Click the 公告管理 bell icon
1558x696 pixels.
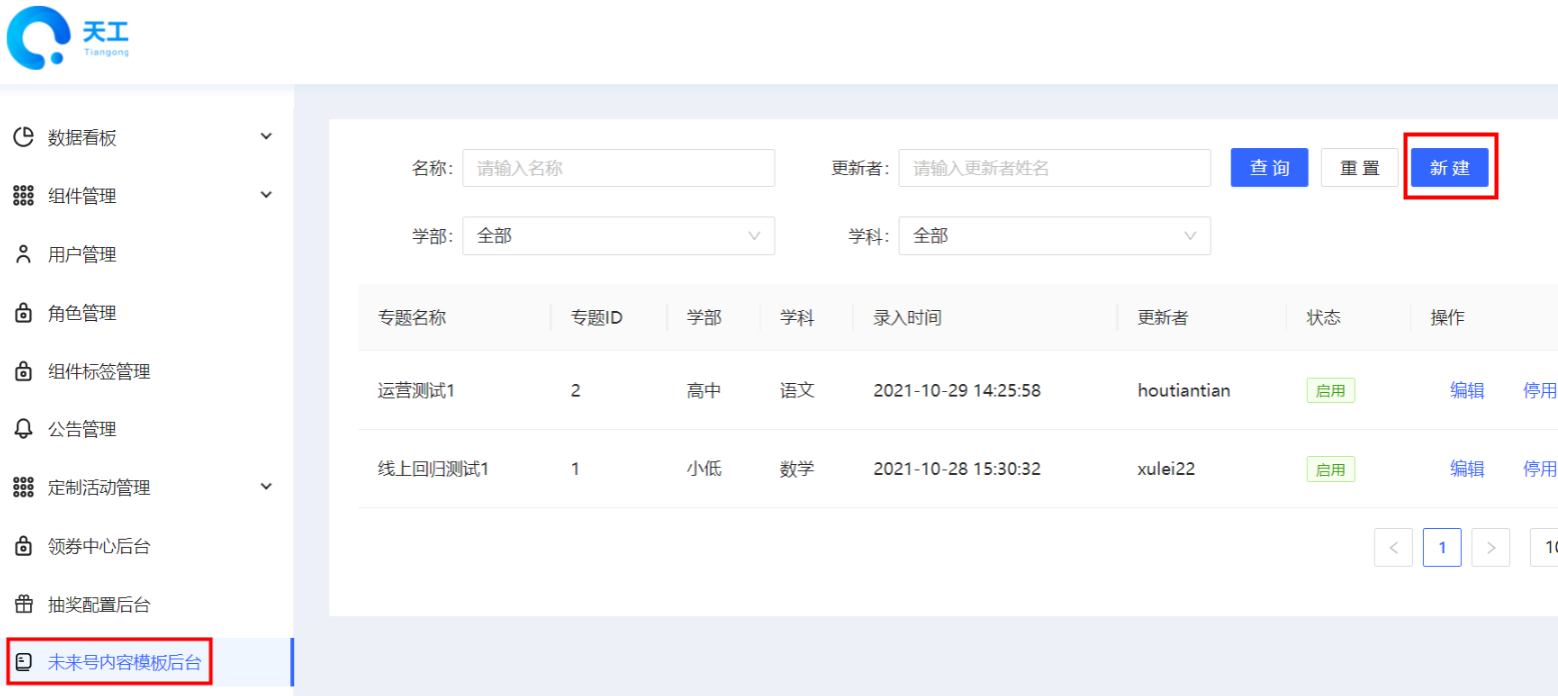coord(23,429)
